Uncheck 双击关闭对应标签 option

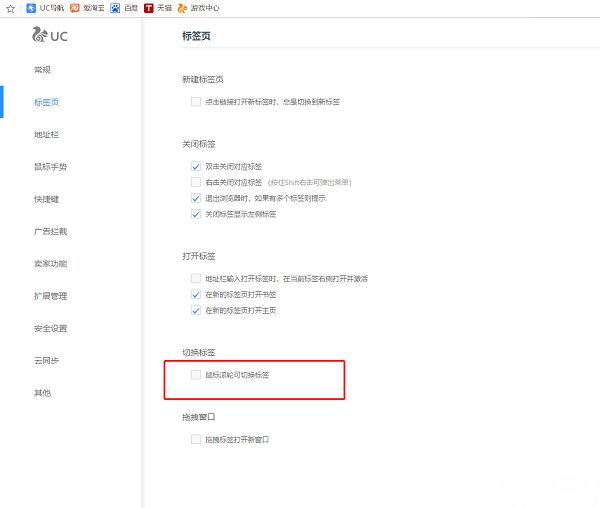pyautogui.click(x=196, y=166)
